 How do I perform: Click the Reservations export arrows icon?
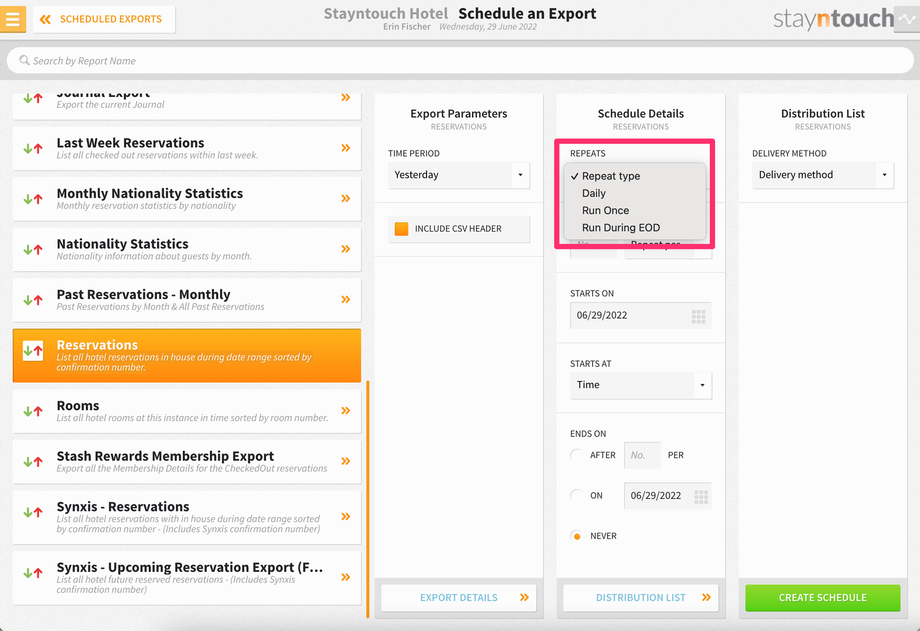(x=33, y=351)
